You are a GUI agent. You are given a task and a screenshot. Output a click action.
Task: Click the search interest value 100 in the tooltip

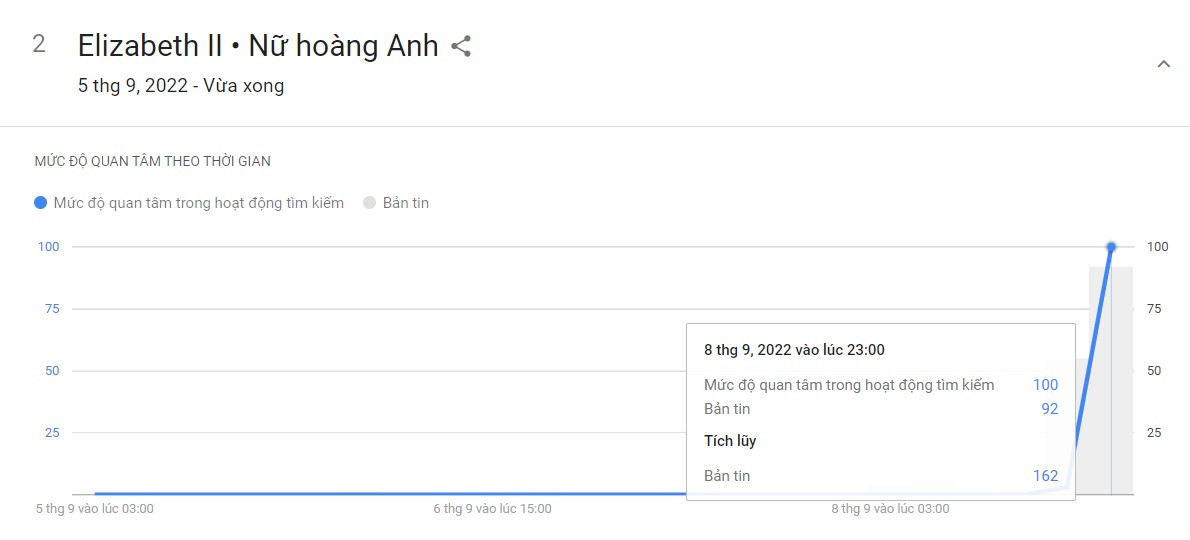click(x=1045, y=385)
